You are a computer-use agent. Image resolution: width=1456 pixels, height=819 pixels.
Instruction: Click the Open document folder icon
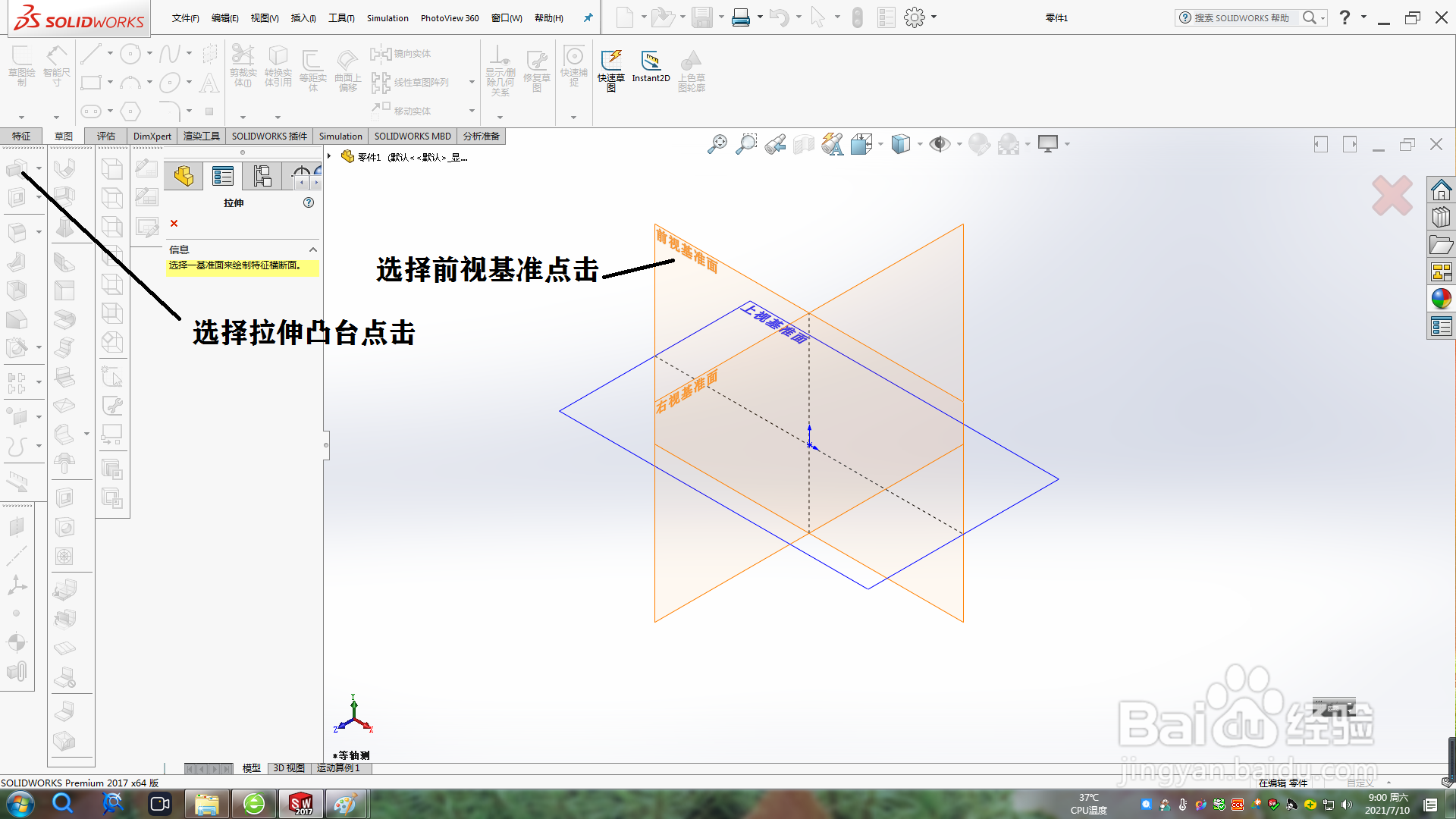pyautogui.click(x=662, y=17)
